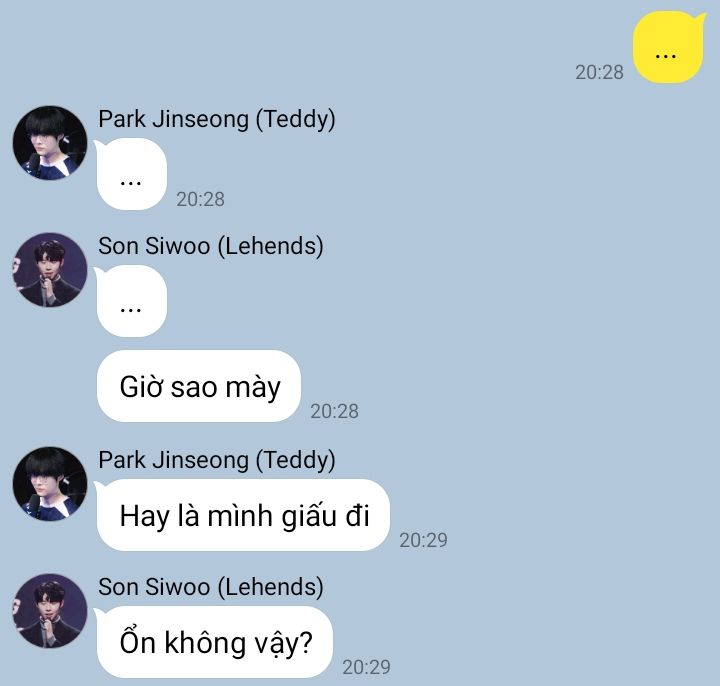
Task: Click the 20:28 timestamp beside Park Jinseong's '...'
Action: (200, 199)
